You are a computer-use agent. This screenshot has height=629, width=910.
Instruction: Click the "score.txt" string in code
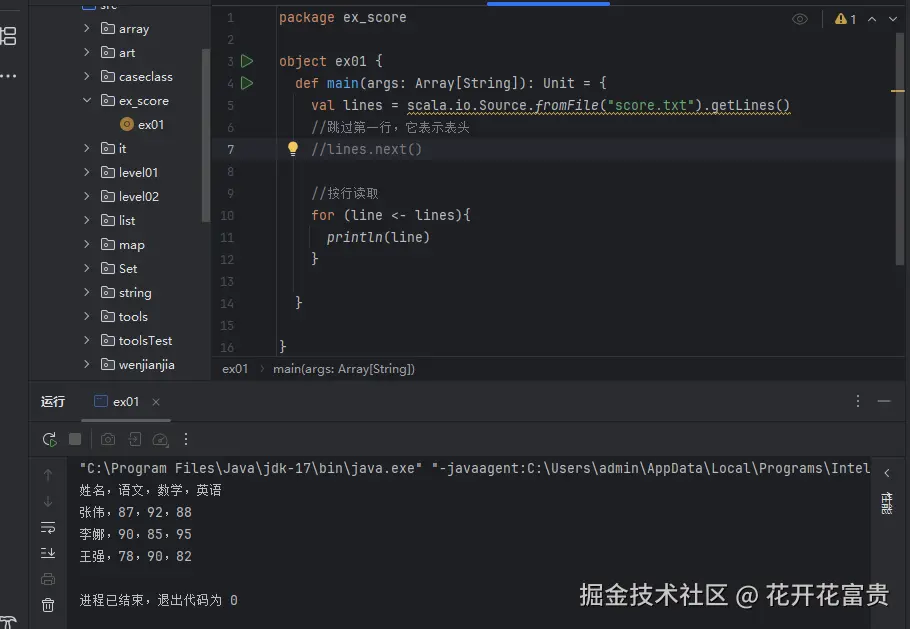point(650,106)
